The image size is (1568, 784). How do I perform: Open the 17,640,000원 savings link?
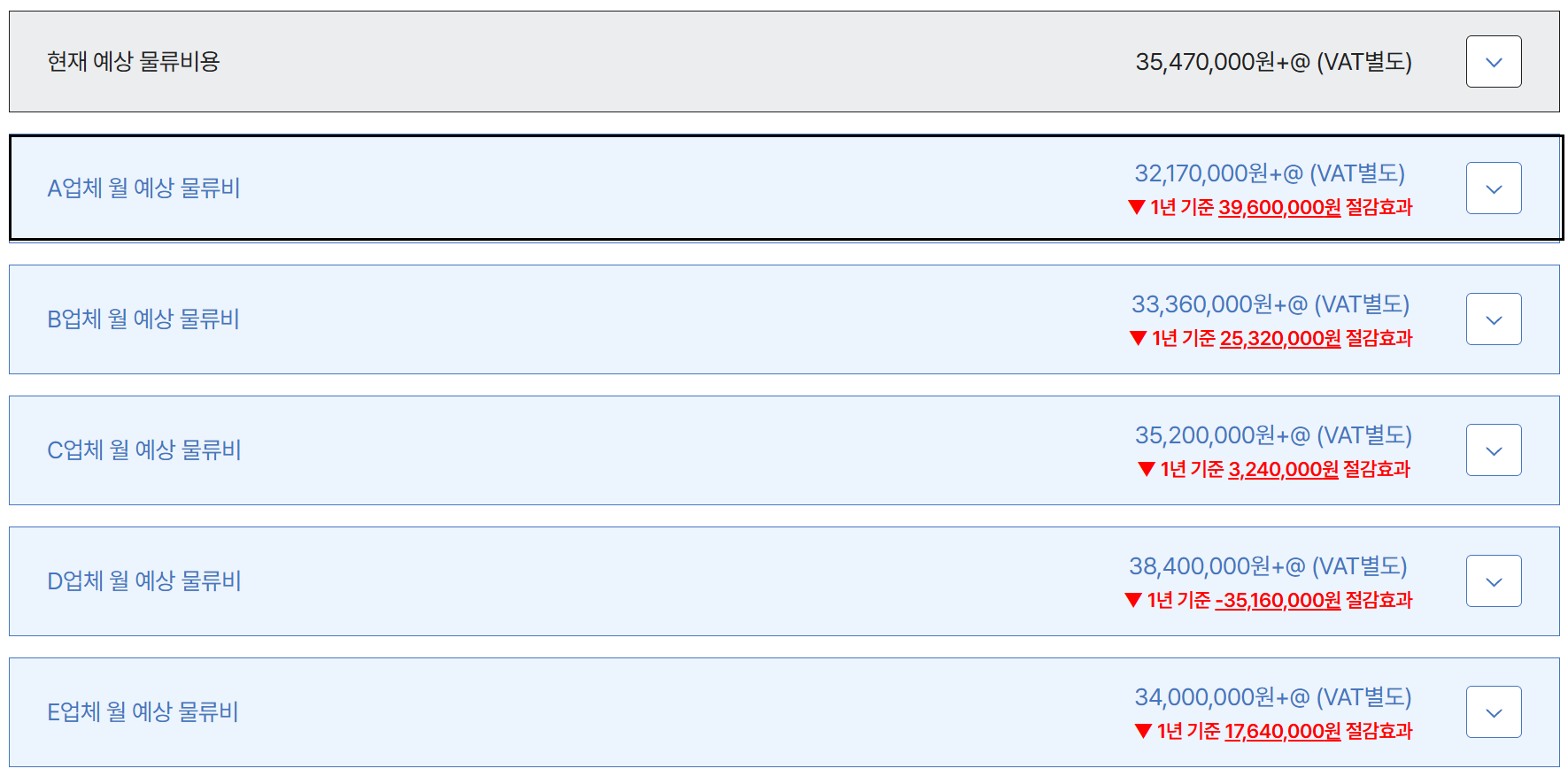point(1283,732)
